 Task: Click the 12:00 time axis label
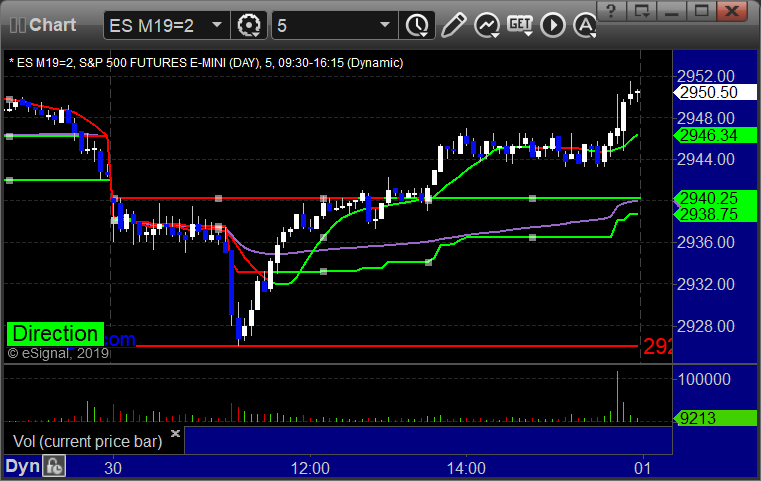tap(310, 468)
